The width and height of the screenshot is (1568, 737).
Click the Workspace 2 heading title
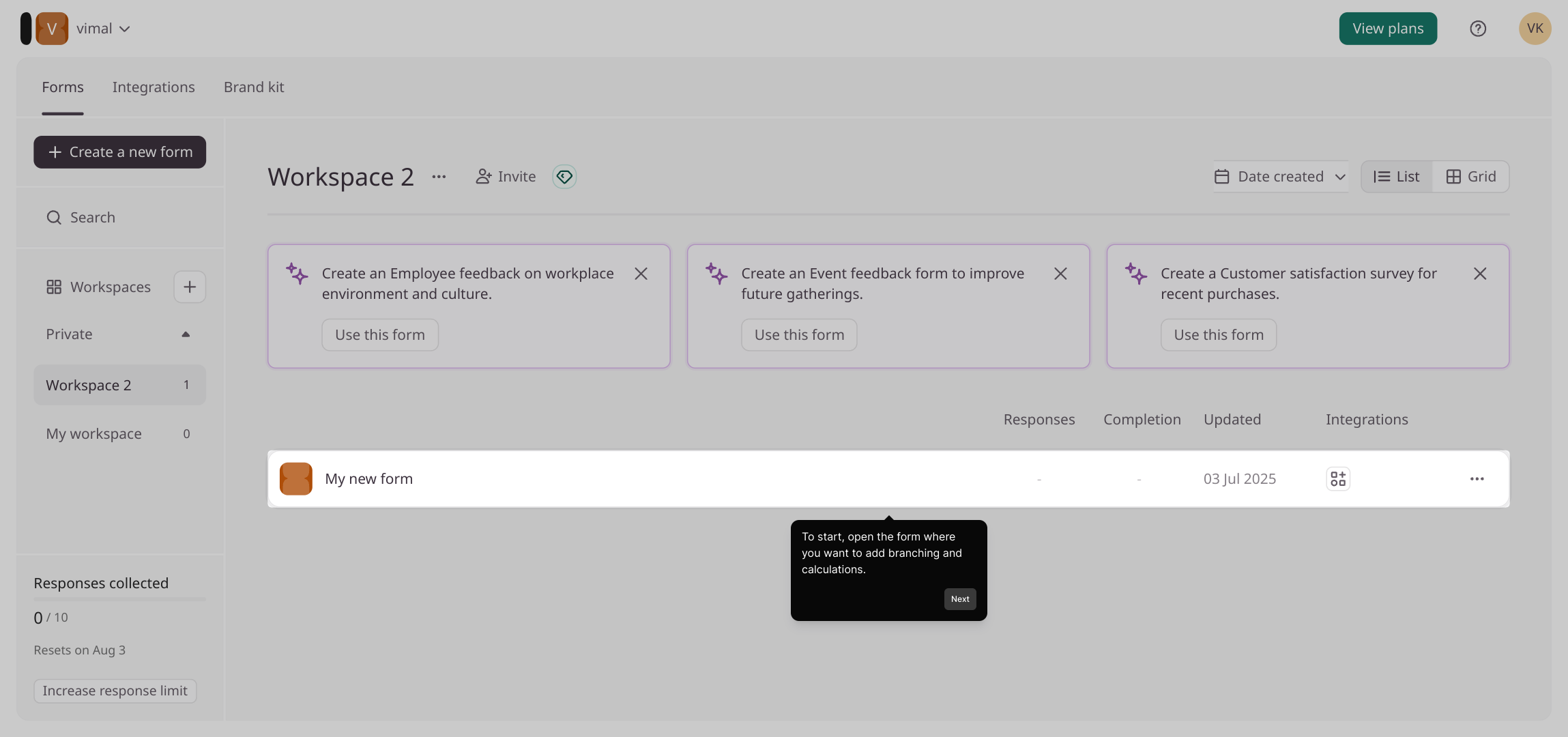point(340,177)
